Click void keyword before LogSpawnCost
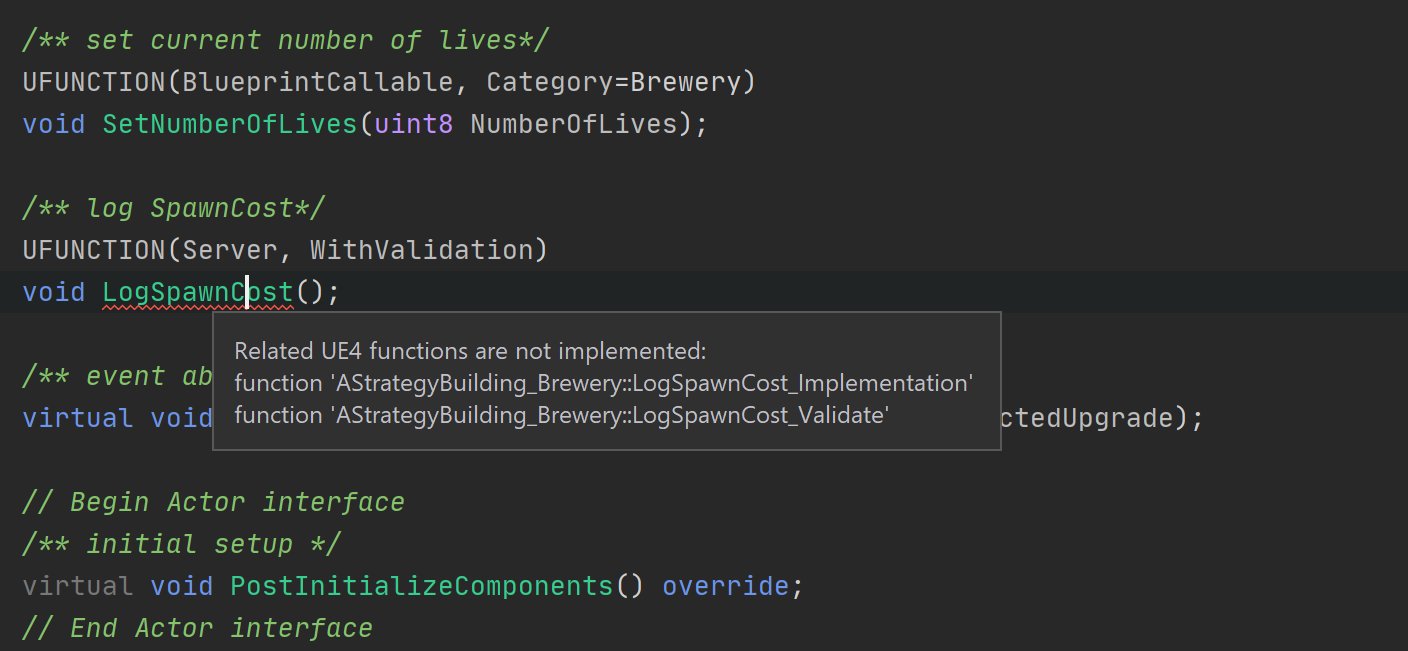The image size is (1408, 651). [x=54, y=292]
